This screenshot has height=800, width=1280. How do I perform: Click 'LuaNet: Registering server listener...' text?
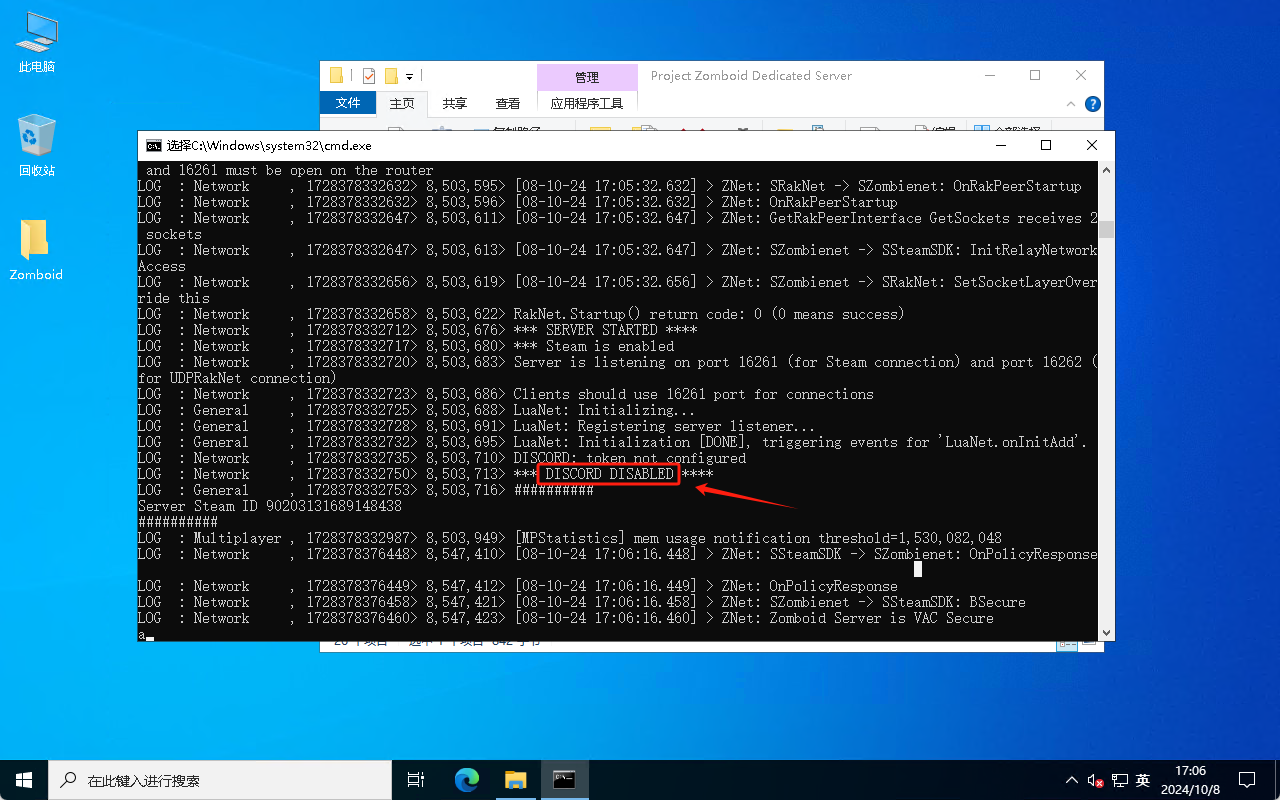click(665, 426)
